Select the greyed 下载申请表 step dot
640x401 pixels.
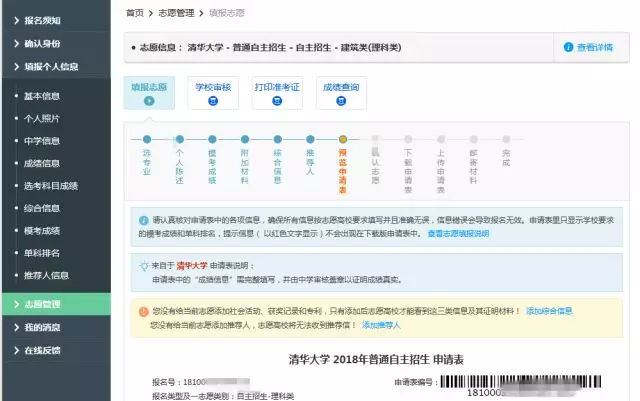point(408,139)
